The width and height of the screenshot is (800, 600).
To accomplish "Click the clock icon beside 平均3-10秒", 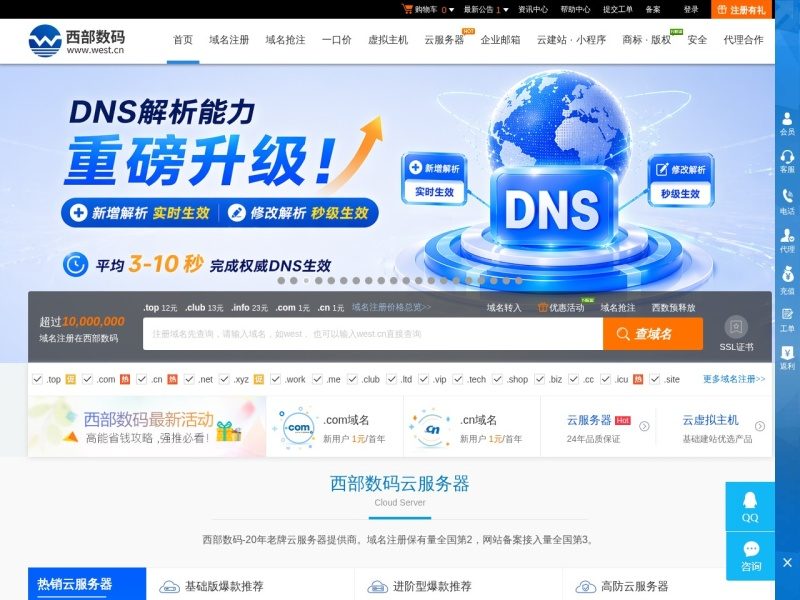I will [x=76, y=265].
